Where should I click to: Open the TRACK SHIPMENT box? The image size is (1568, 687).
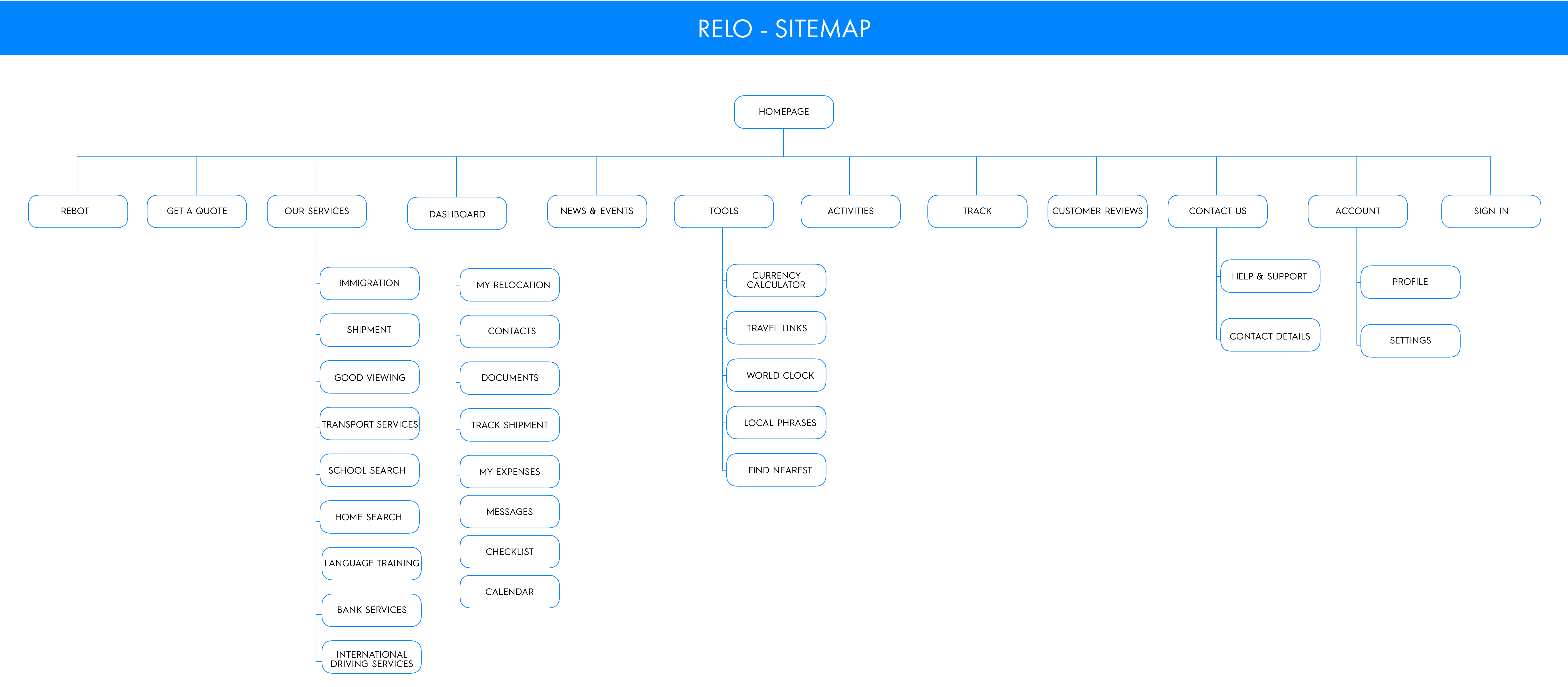510,425
